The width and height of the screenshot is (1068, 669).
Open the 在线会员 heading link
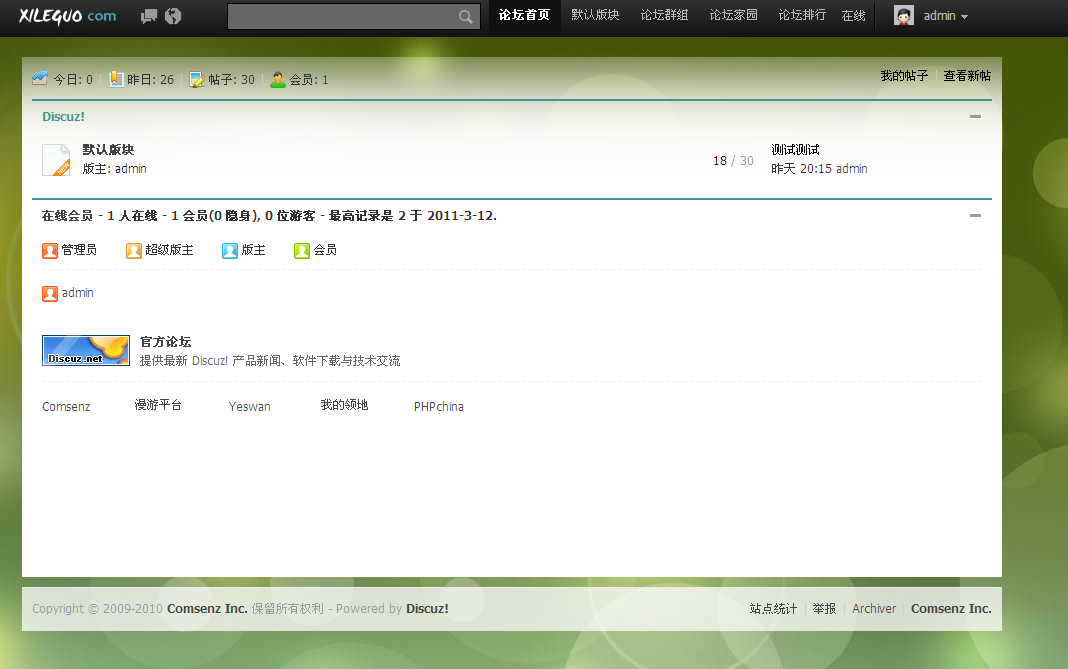click(x=67, y=216)
